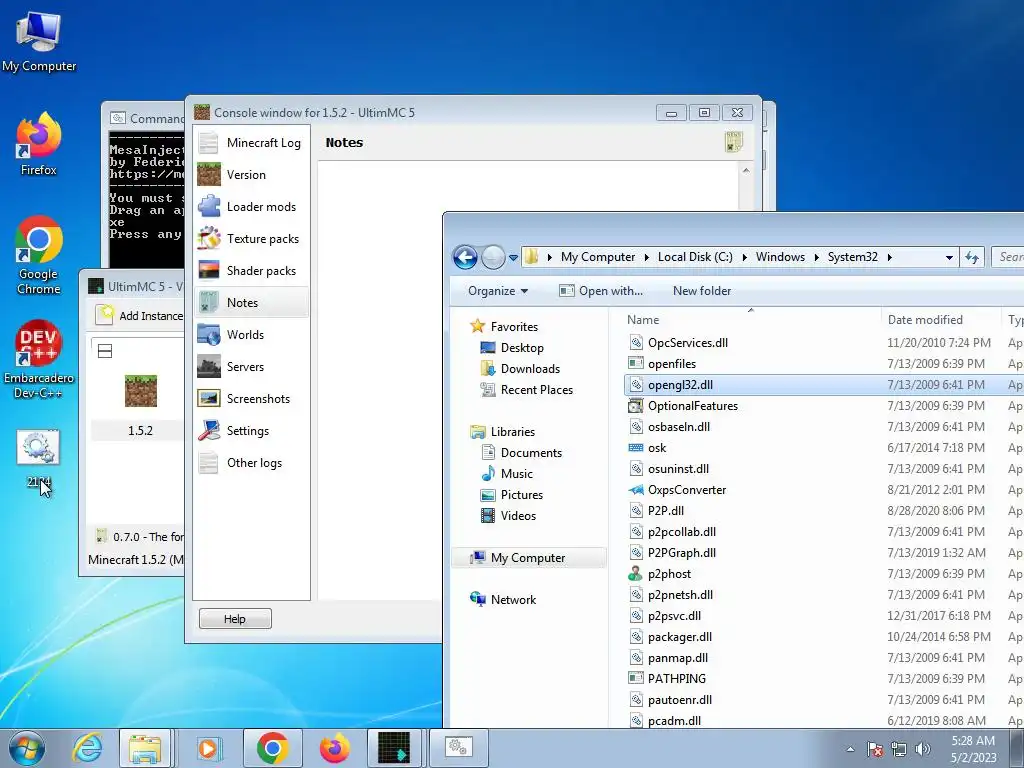Expand arrow after Windows breadcrumb

coord(817,257)
